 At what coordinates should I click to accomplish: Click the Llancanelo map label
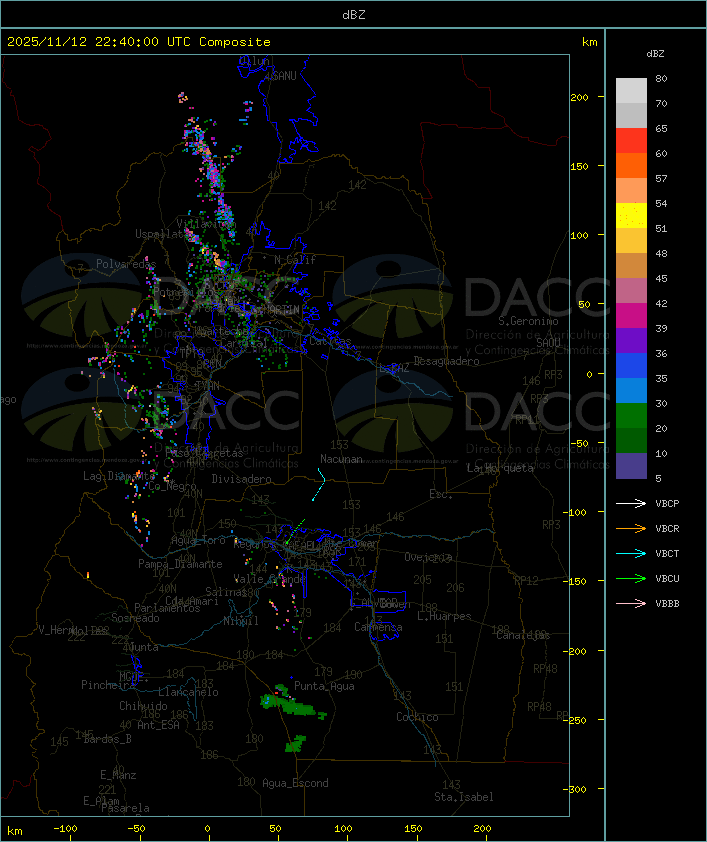point(188,693)
